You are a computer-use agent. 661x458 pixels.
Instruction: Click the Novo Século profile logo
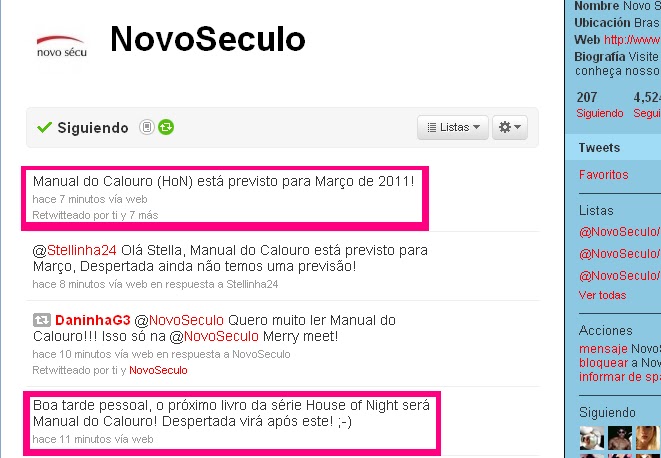coord(62,47)
